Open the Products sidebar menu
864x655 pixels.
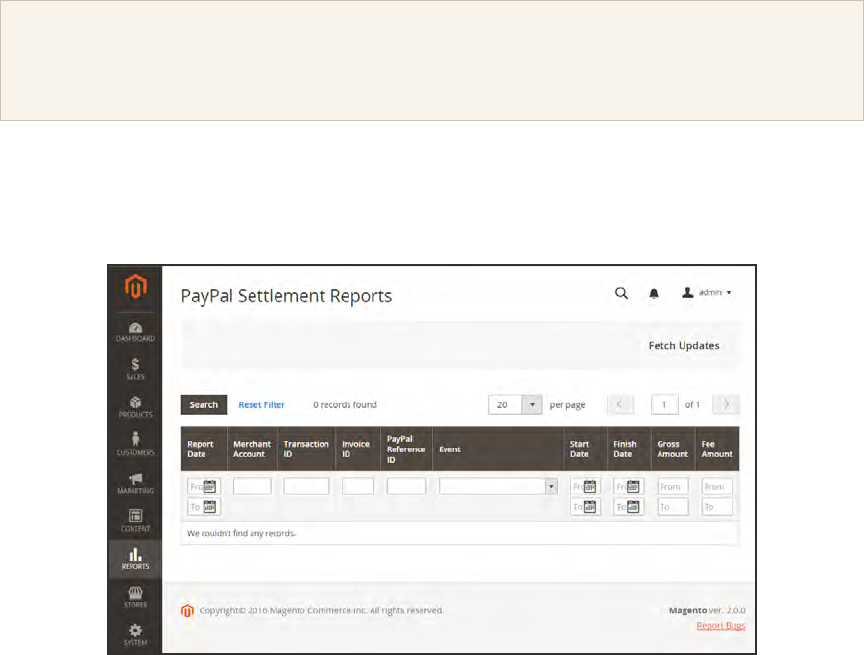pos(135,407)
